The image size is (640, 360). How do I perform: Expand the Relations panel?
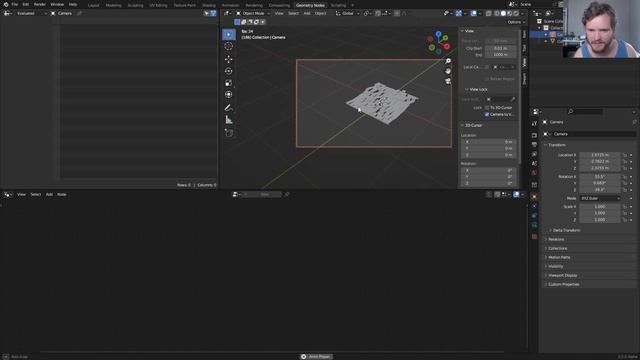click(556, 239)
